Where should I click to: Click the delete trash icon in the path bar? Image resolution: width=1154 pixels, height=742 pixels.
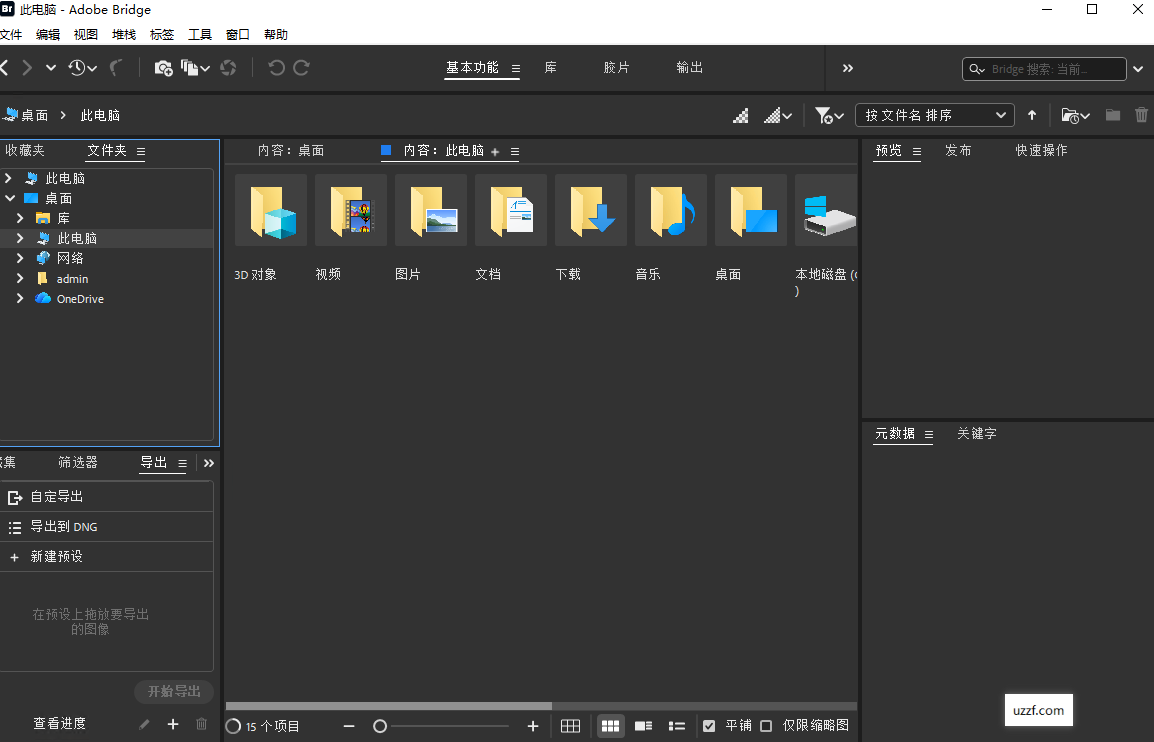[x=1141, y=115]
